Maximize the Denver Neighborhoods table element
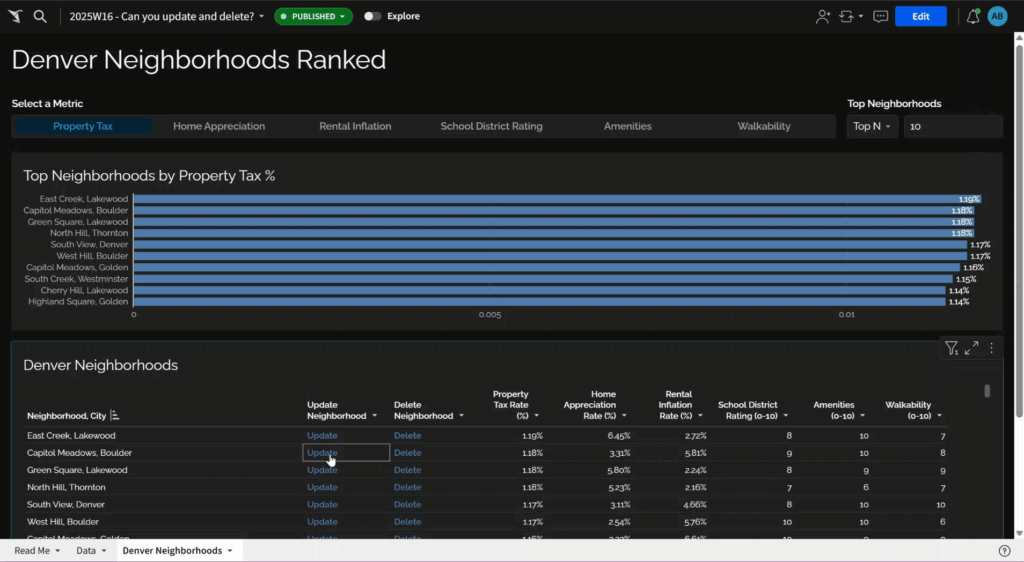 (x=972, y=348)
